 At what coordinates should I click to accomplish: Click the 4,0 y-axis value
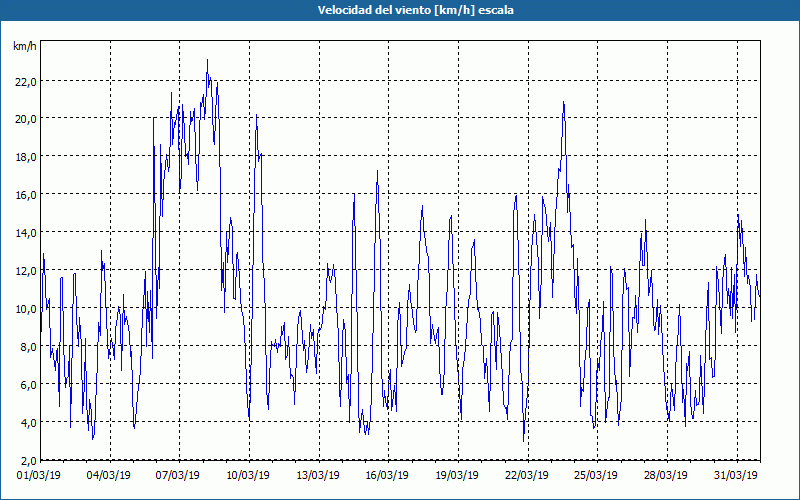28,422
